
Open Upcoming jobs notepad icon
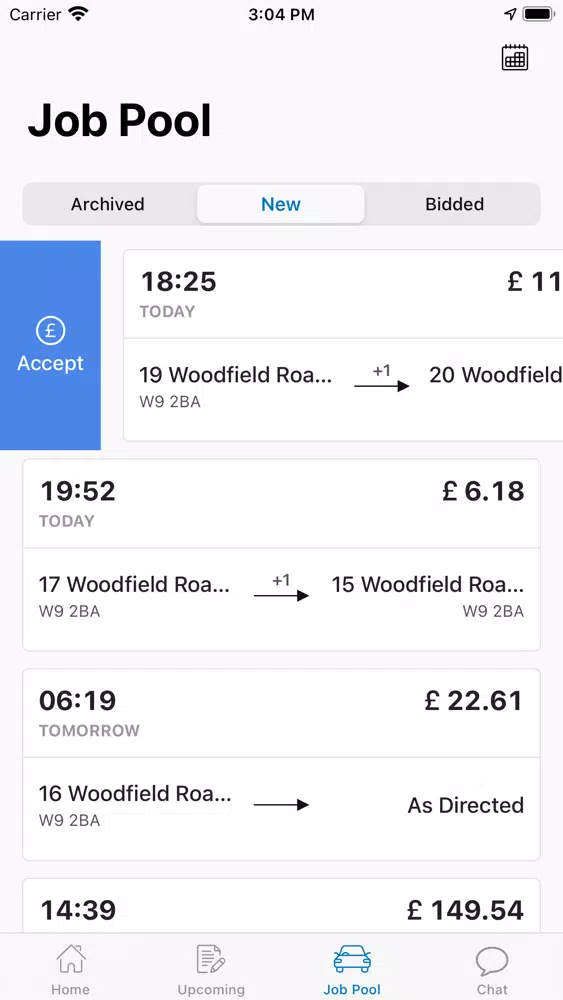[211, 960]
